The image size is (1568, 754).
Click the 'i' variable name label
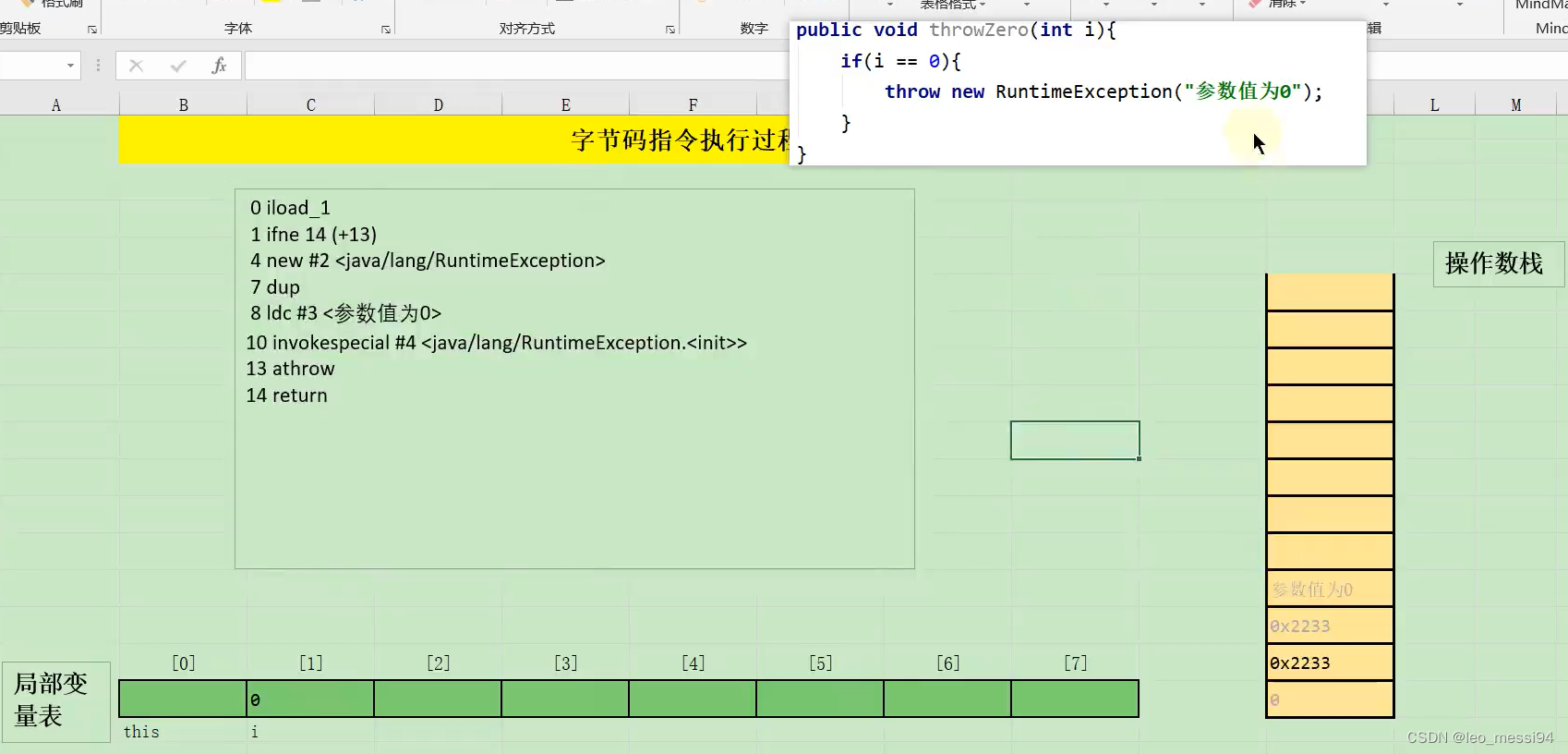click(x=255, y=732)
